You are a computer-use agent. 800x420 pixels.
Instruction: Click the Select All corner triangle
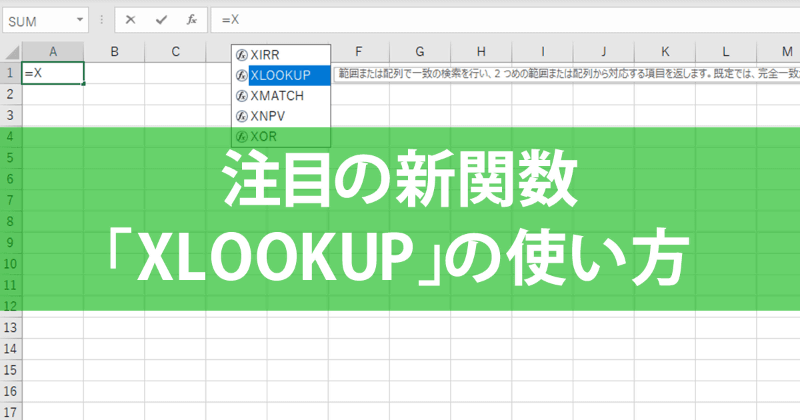pyautogui.click(x=11, y=52)
